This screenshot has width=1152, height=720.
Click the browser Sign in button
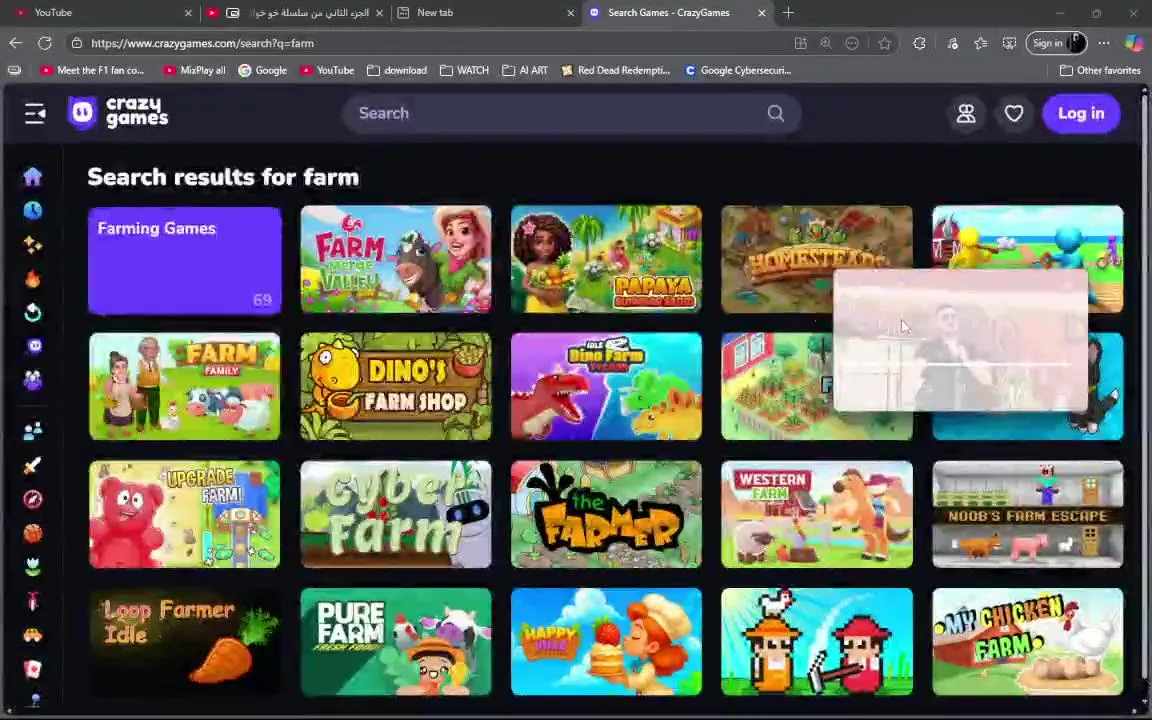coord(1056,43)
